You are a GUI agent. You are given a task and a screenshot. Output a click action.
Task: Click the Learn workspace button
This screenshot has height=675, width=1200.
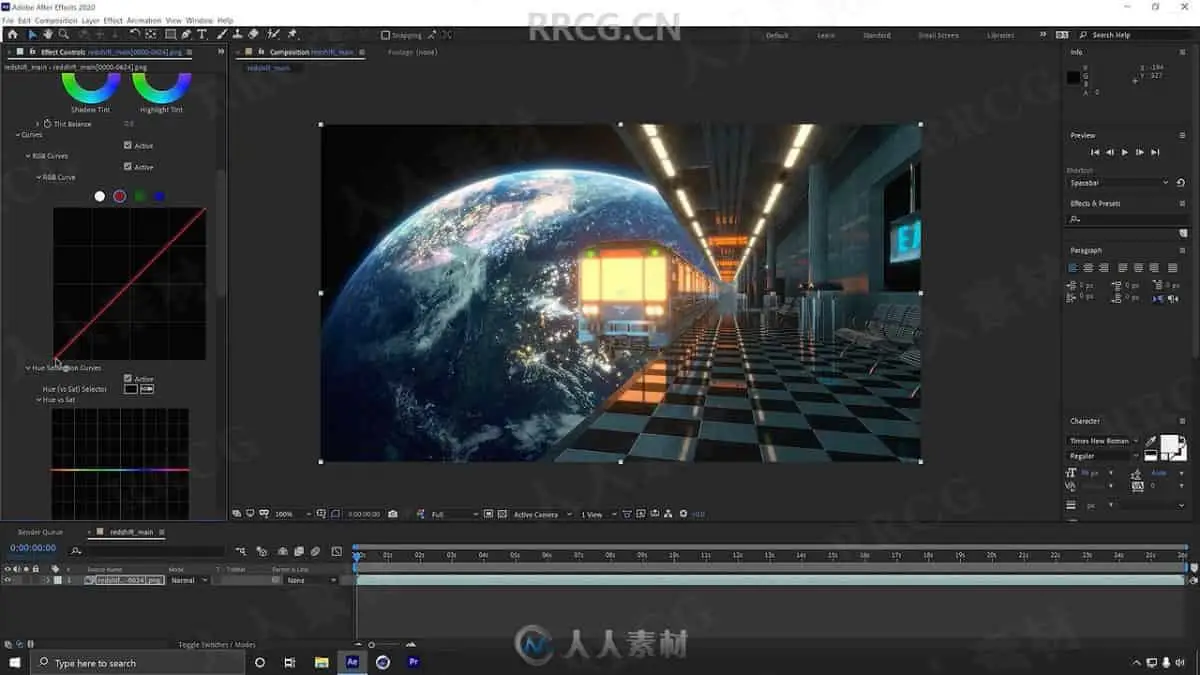[826, 35]
